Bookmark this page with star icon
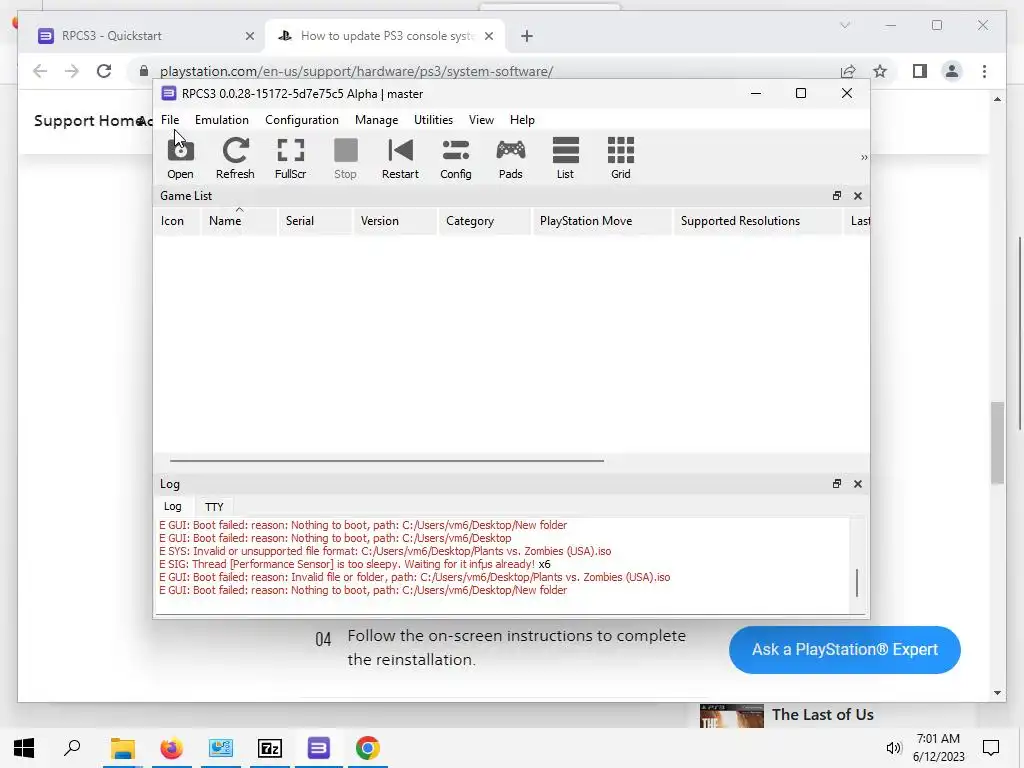 [880, 71]
